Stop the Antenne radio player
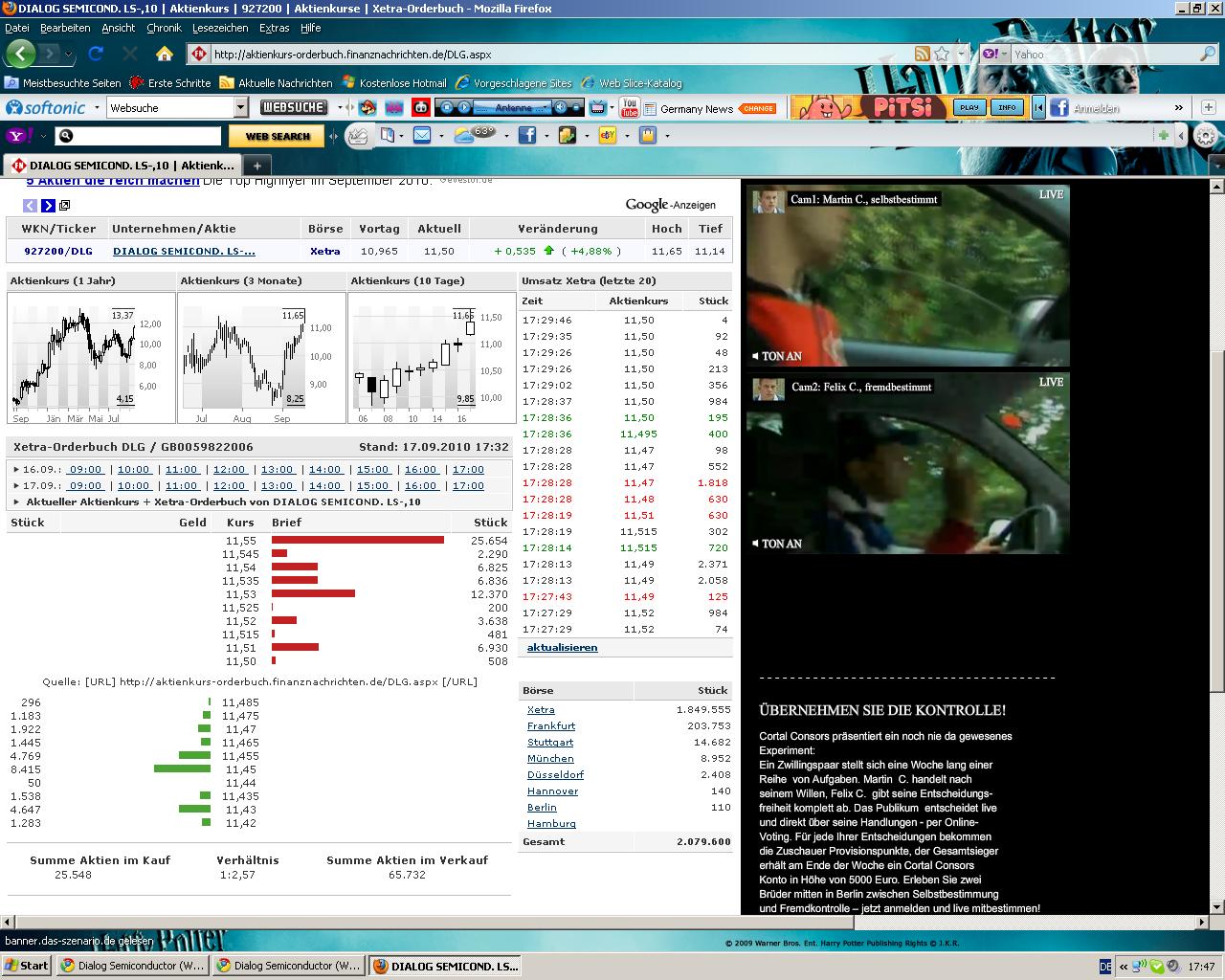This screenshot has height=980, width=1225. [x=445, y=108]
